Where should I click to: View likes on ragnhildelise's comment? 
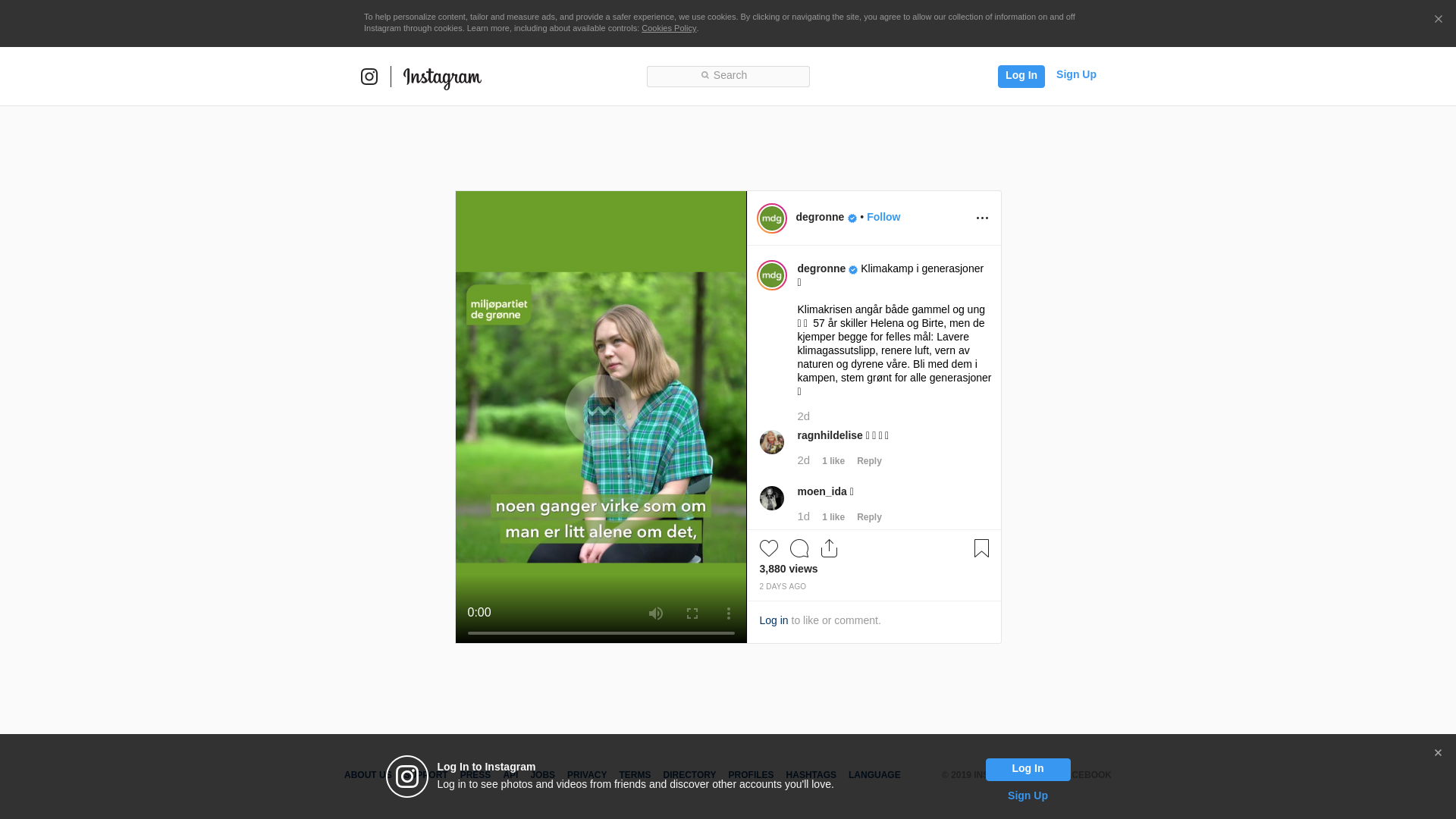833,461
